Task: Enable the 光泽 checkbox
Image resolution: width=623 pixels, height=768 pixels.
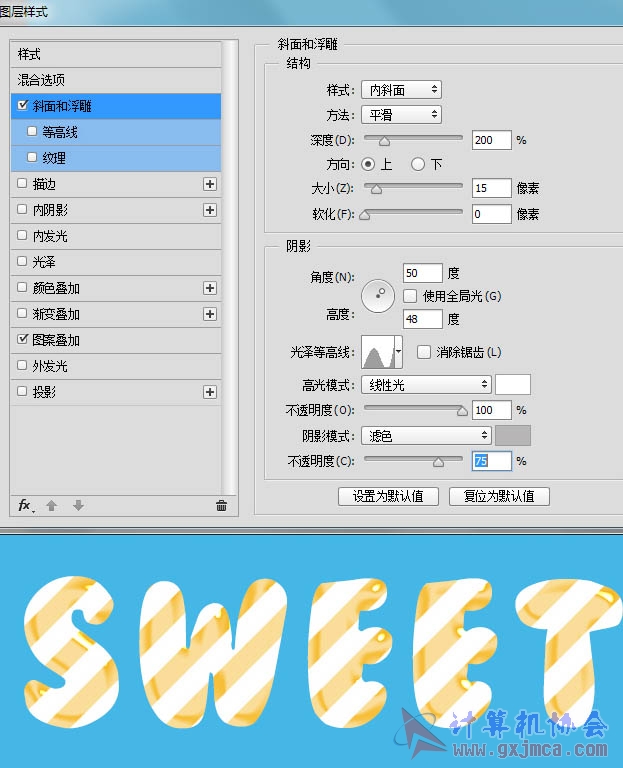Action: 22,261
